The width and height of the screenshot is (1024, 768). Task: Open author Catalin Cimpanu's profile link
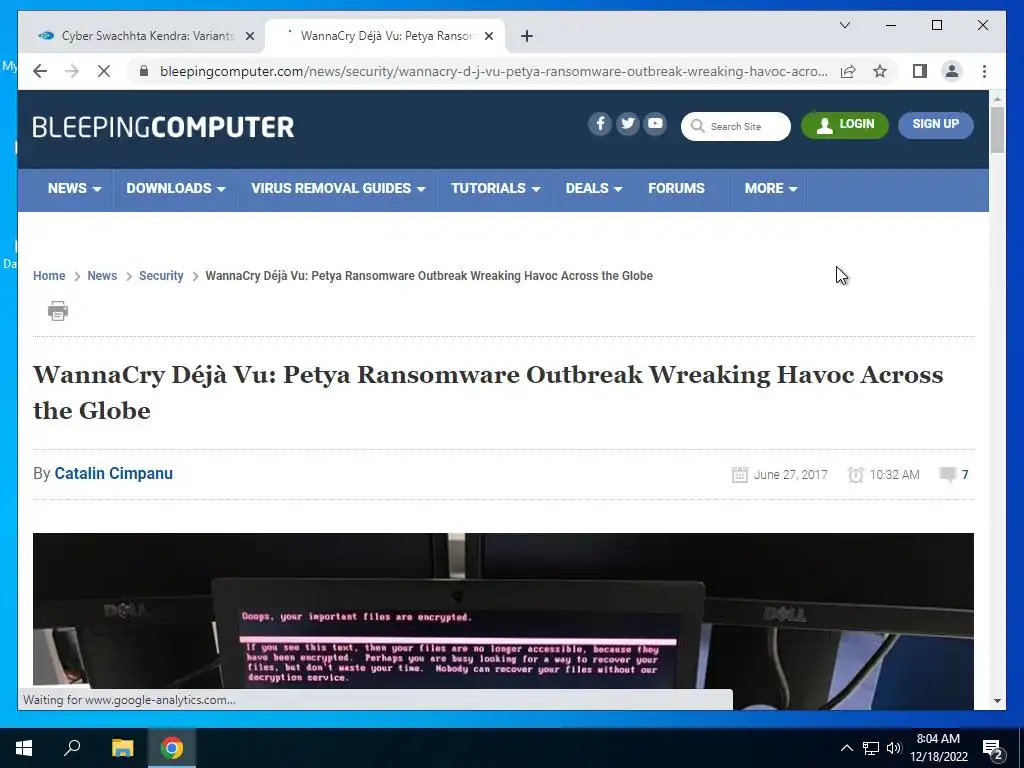[114, 473]
